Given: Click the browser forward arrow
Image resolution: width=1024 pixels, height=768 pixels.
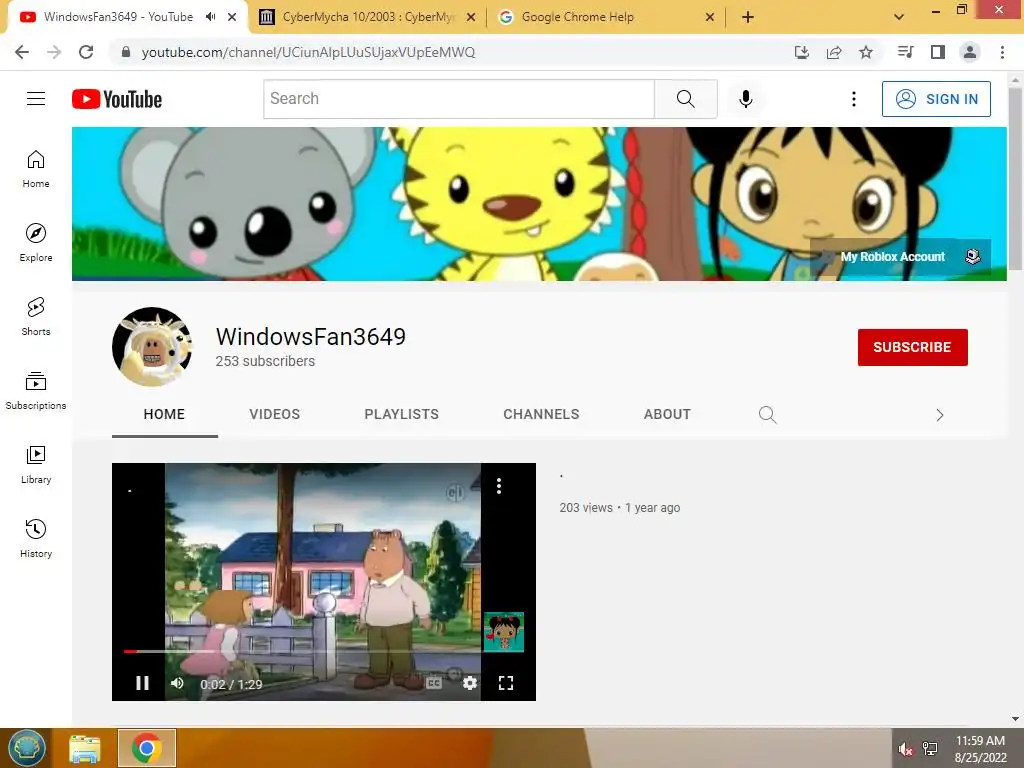Looking at the screenshot, I should [x=54, y=52].
